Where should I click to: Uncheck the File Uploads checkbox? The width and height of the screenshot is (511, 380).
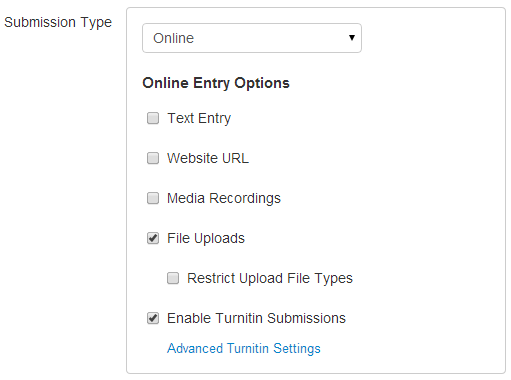click(153, 238)
